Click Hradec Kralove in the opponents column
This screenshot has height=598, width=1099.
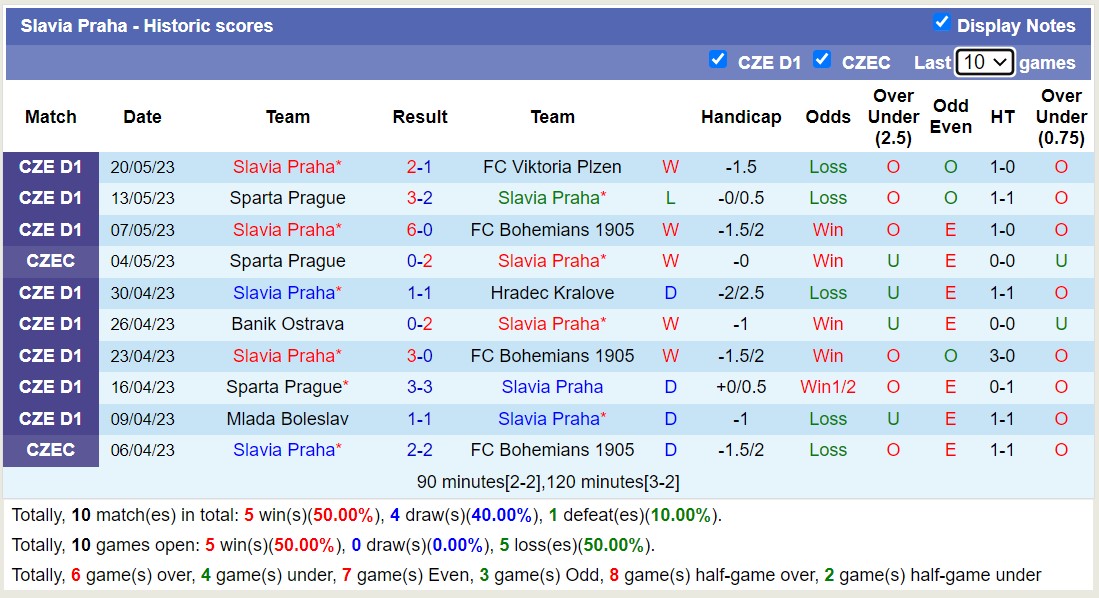(x=553, y=293)
